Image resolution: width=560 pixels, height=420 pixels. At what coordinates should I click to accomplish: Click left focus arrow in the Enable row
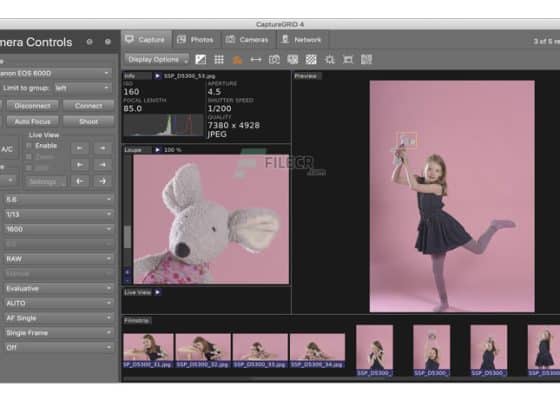click(x=80, y=148)
